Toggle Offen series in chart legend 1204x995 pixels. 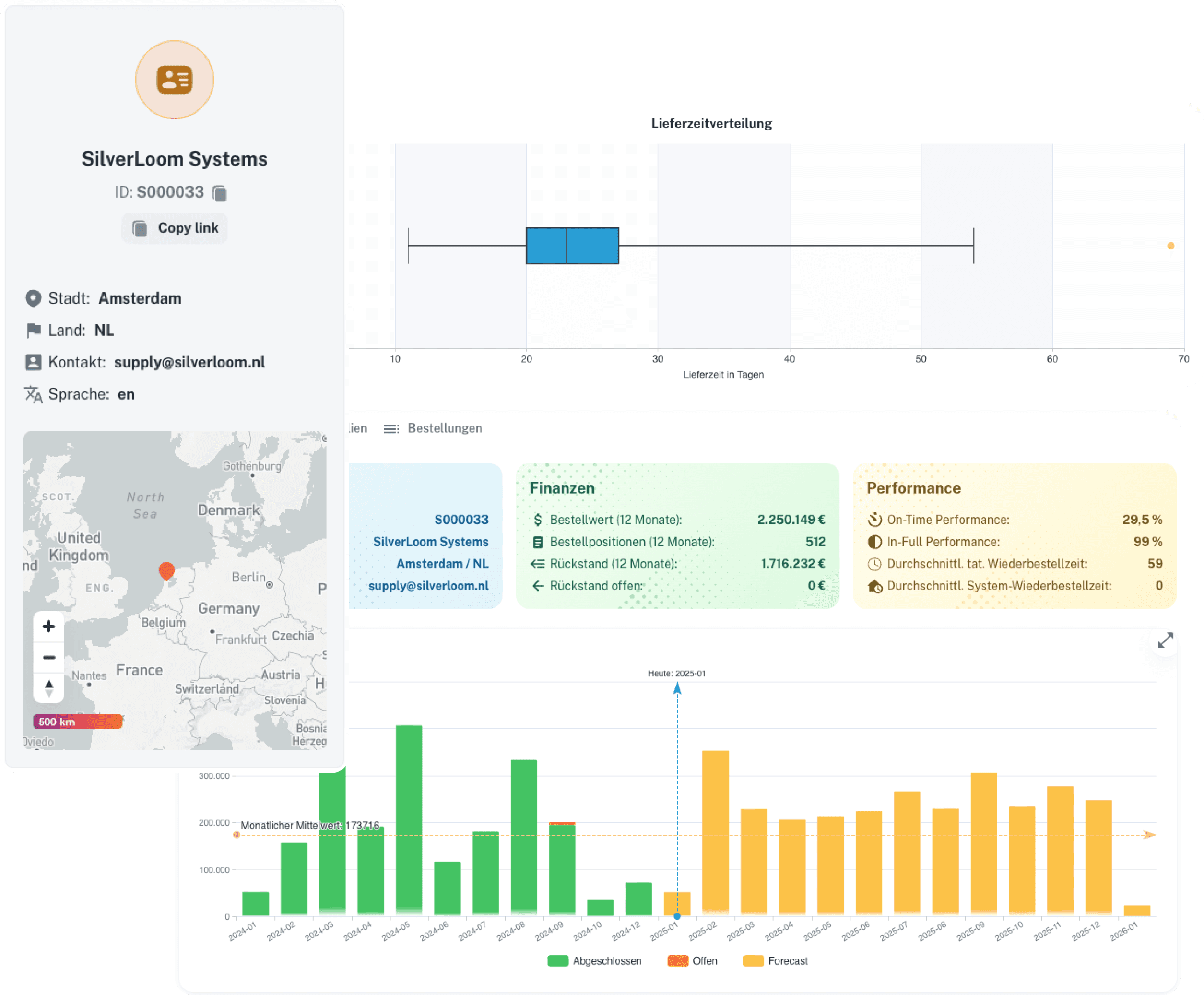(x=692, y=961)
